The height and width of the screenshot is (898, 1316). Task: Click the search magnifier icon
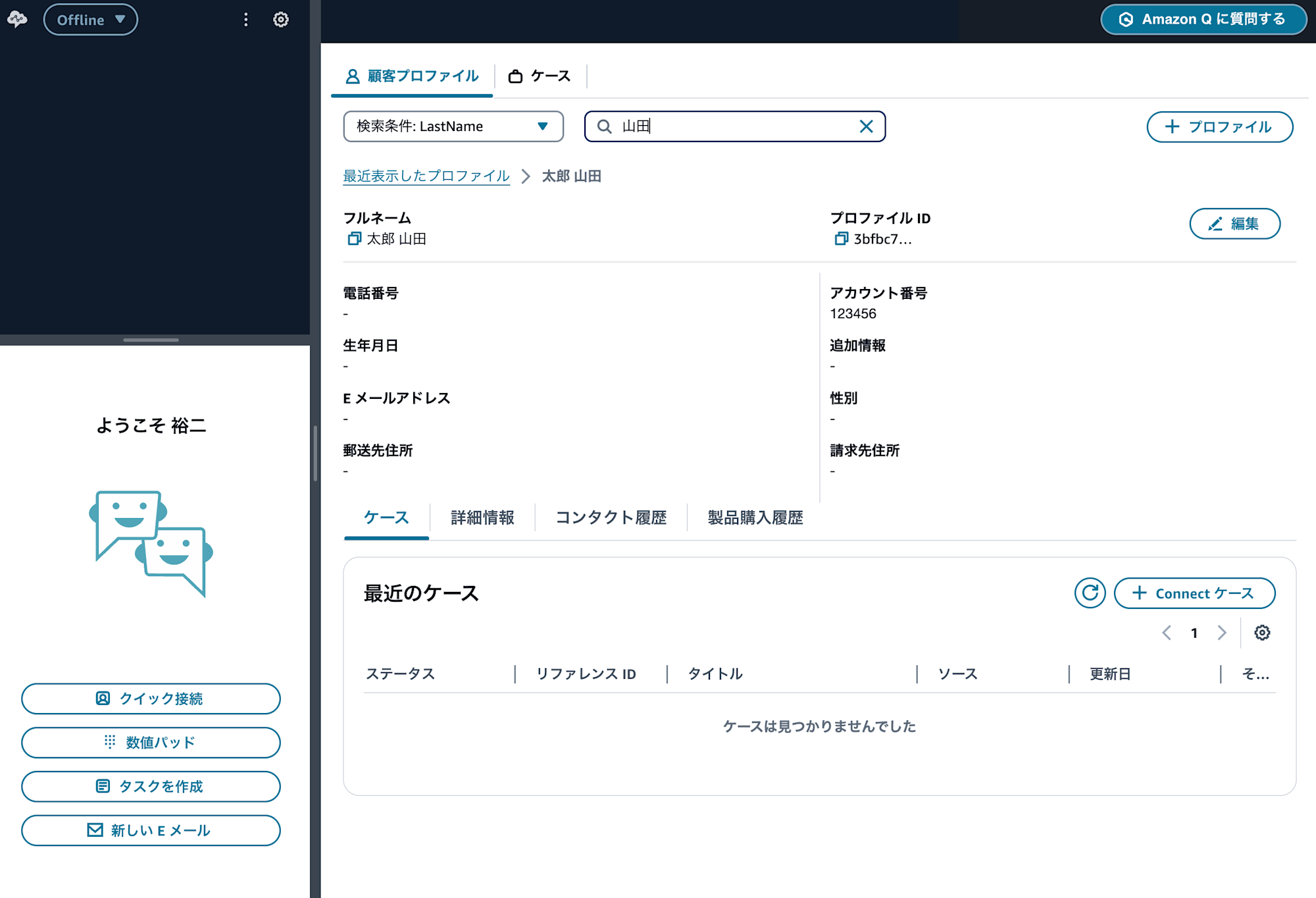coord(604,126)
